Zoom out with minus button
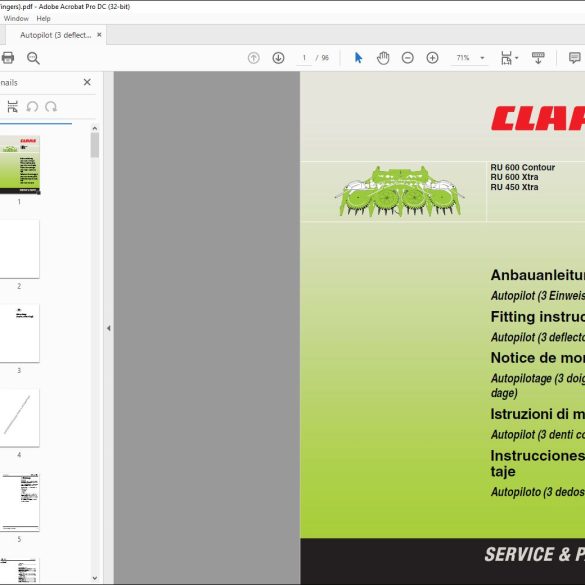The height and width of the screenshot is (585, 585). [407, 58]
